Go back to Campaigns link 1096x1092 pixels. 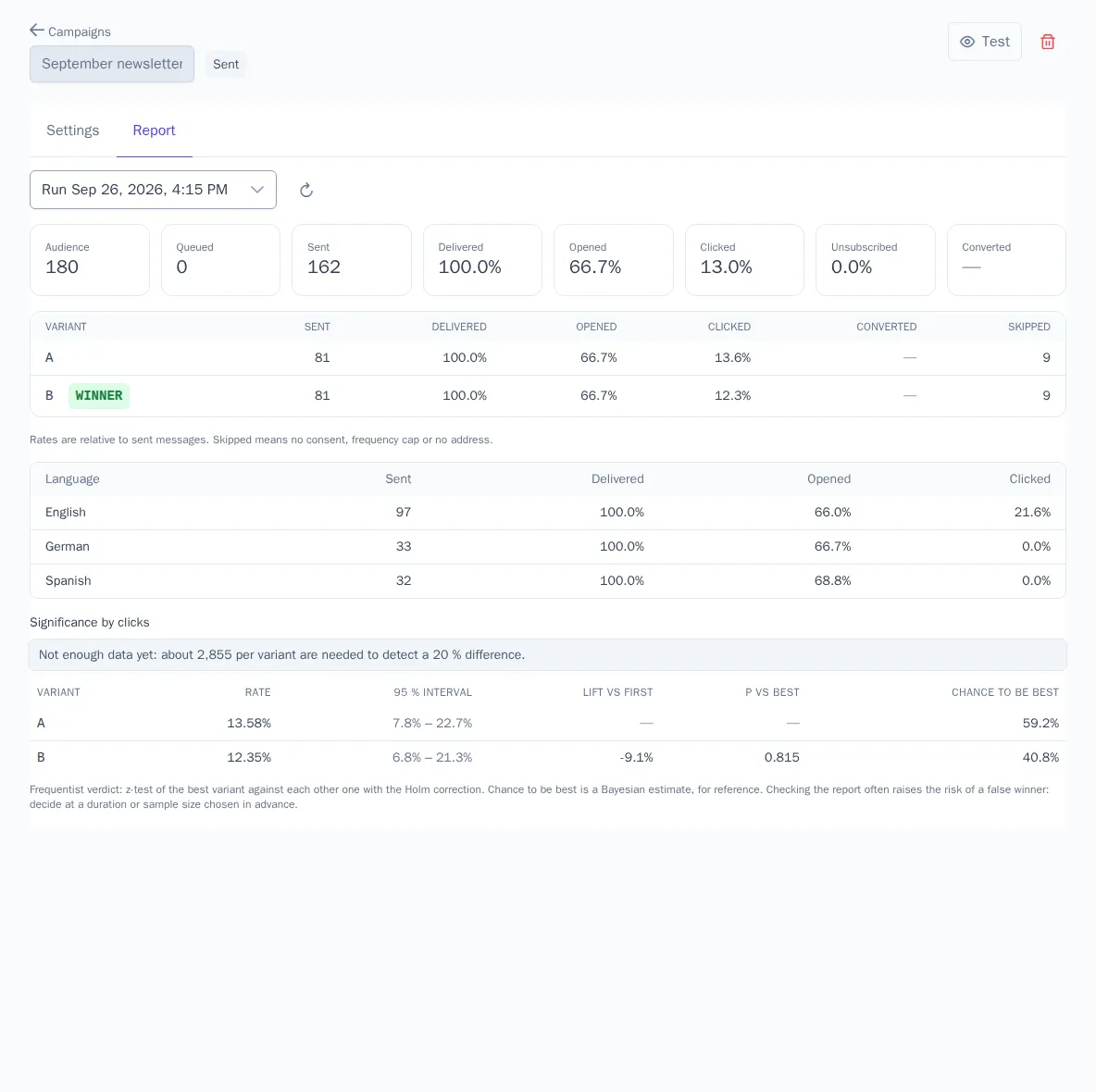click(x=79, y=32)
